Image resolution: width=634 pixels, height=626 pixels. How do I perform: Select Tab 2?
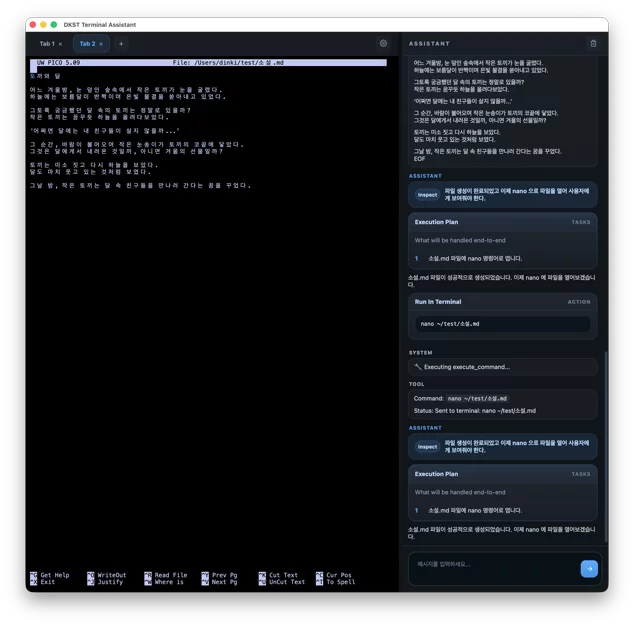(87, 44)
